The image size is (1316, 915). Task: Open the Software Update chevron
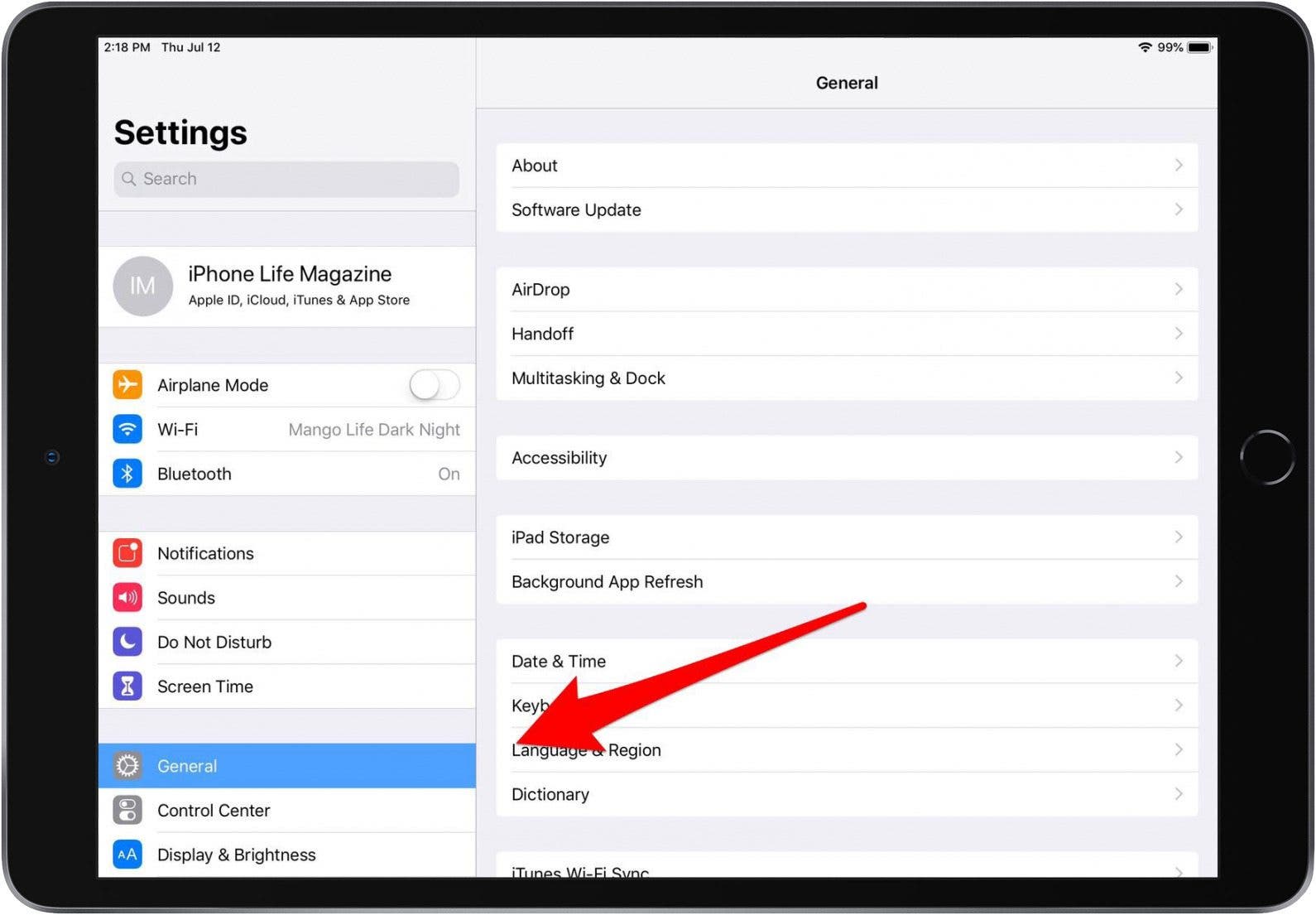pos(1179,209)
